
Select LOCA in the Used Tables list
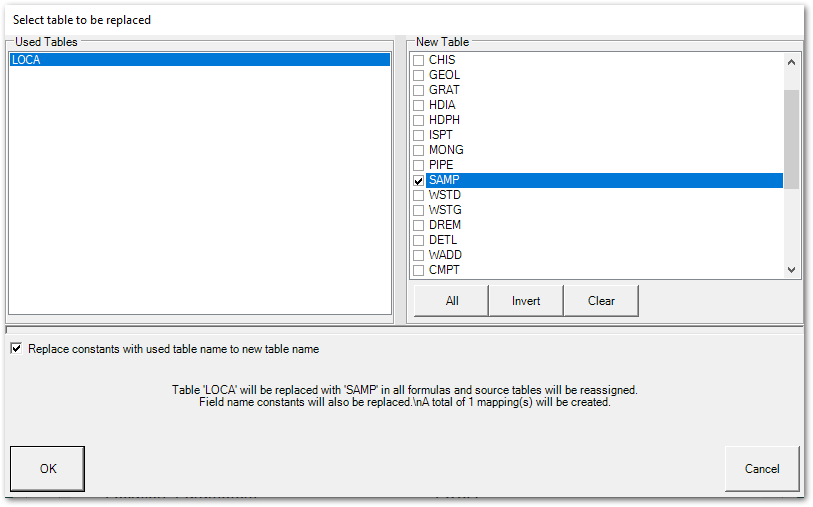200,60
